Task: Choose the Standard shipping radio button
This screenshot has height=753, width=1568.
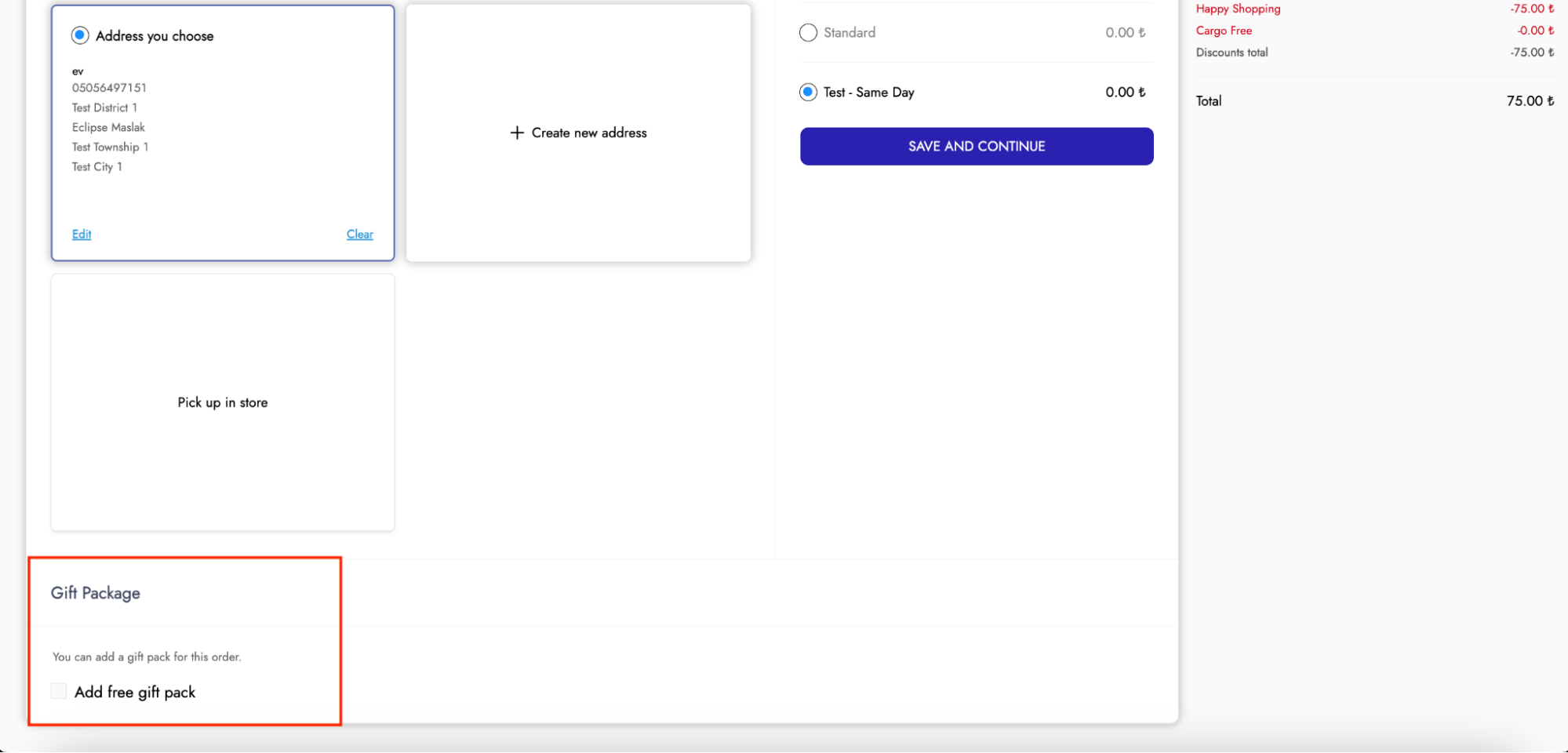Action: [x=808, y=33]
